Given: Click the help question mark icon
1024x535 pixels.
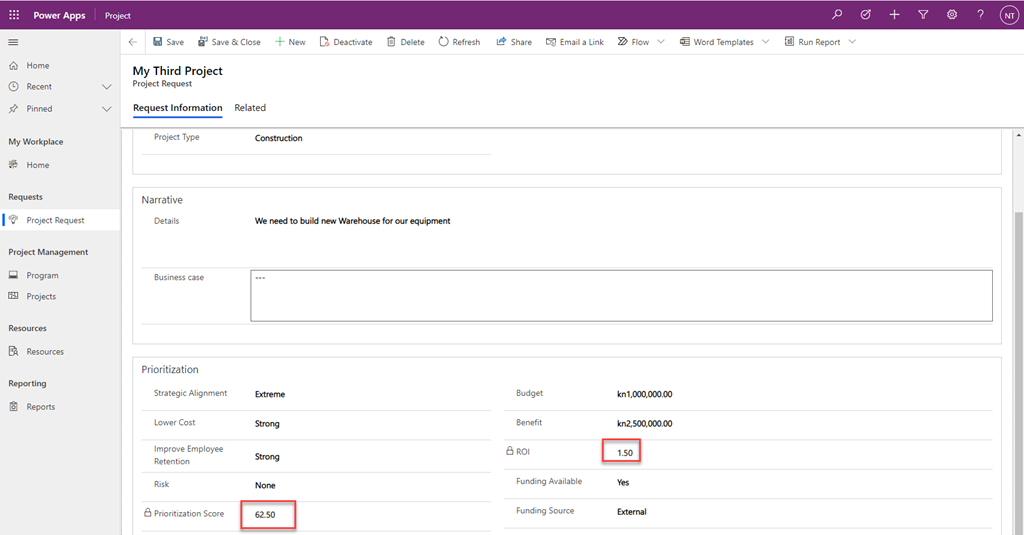Looking at the screenshot, I should pyautogui.click(x=980, y=15).
